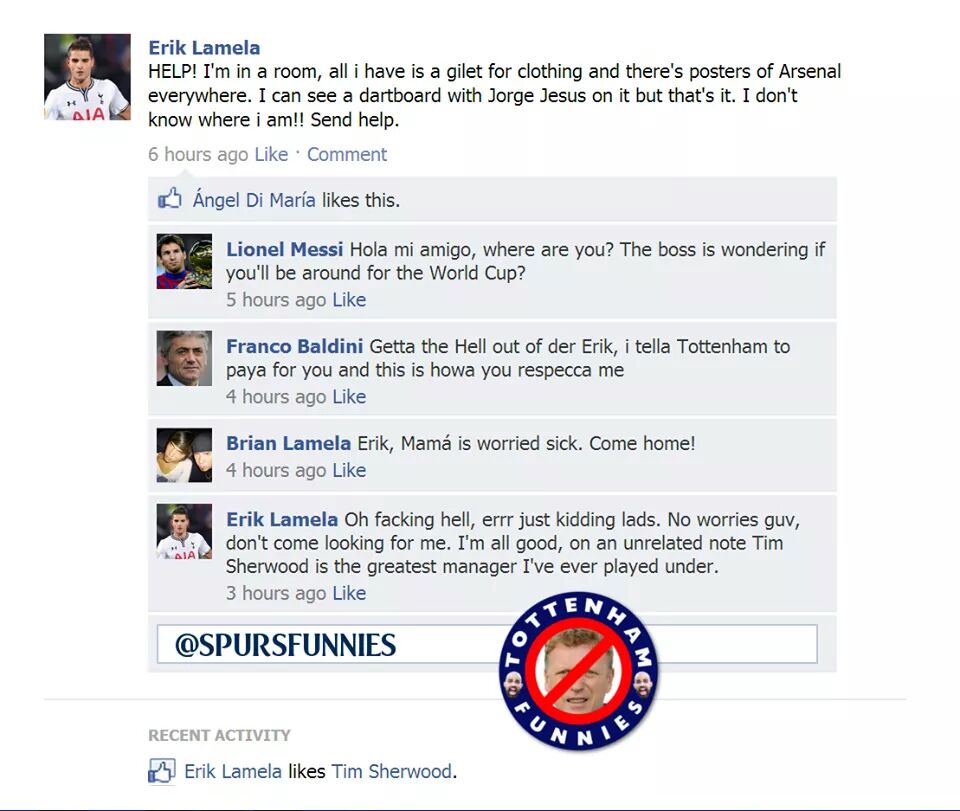Open the Franco Baldini name link

pyautogui.click(x=294, y=346)
